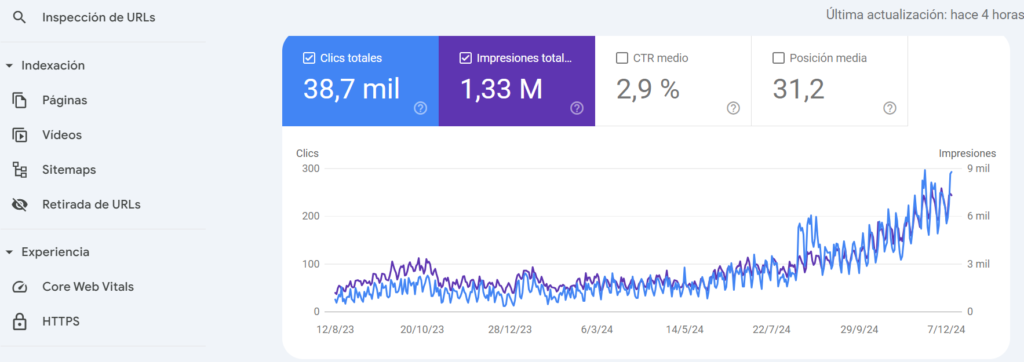
Task: Click the 7/12/24 date label
Action: tap(946, 330)
